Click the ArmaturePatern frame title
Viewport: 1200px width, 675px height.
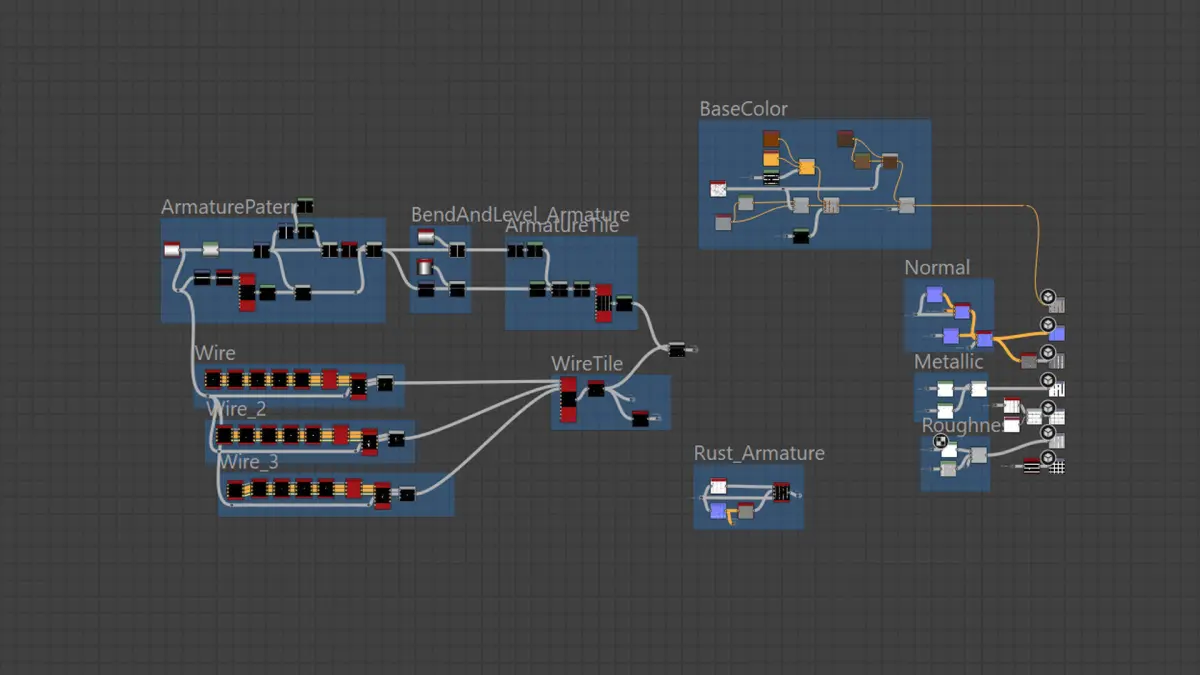point(230,207)
